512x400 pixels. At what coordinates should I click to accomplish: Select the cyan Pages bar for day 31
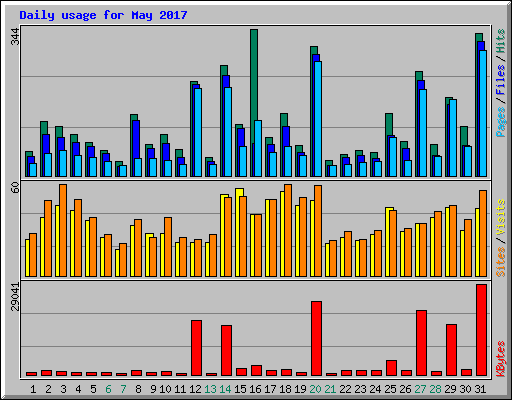[x=483, y=113]
